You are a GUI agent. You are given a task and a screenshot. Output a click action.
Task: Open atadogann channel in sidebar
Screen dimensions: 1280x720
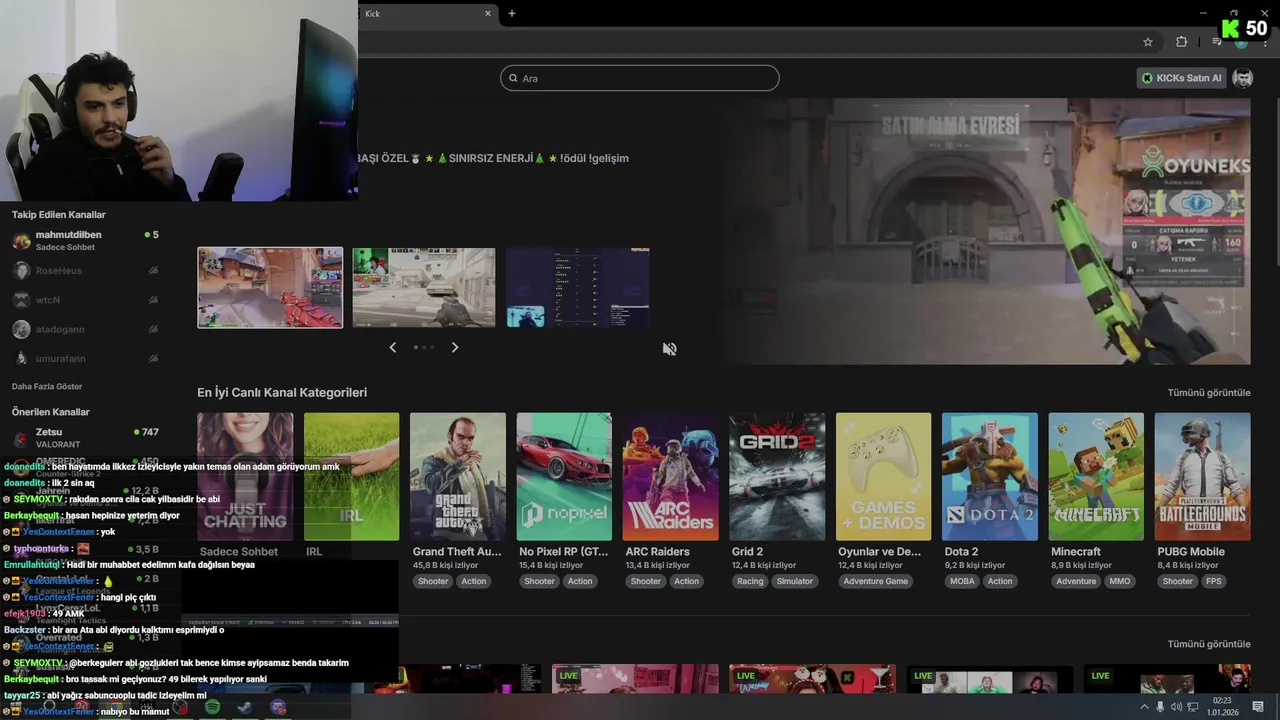85,329
